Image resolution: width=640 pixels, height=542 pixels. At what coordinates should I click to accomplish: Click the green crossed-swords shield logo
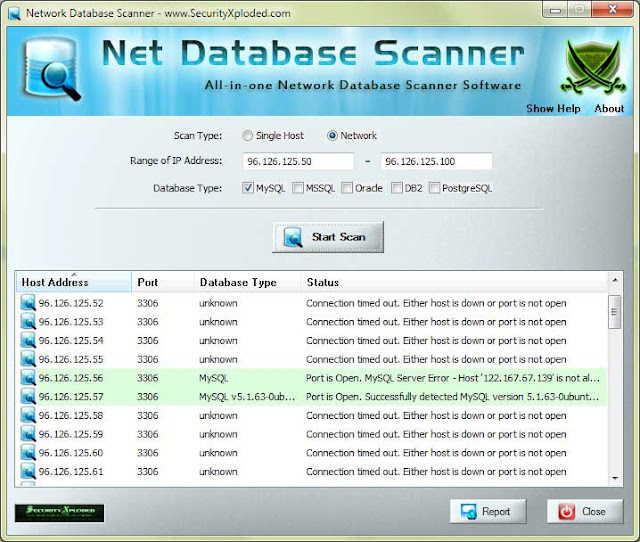[593, 67]
